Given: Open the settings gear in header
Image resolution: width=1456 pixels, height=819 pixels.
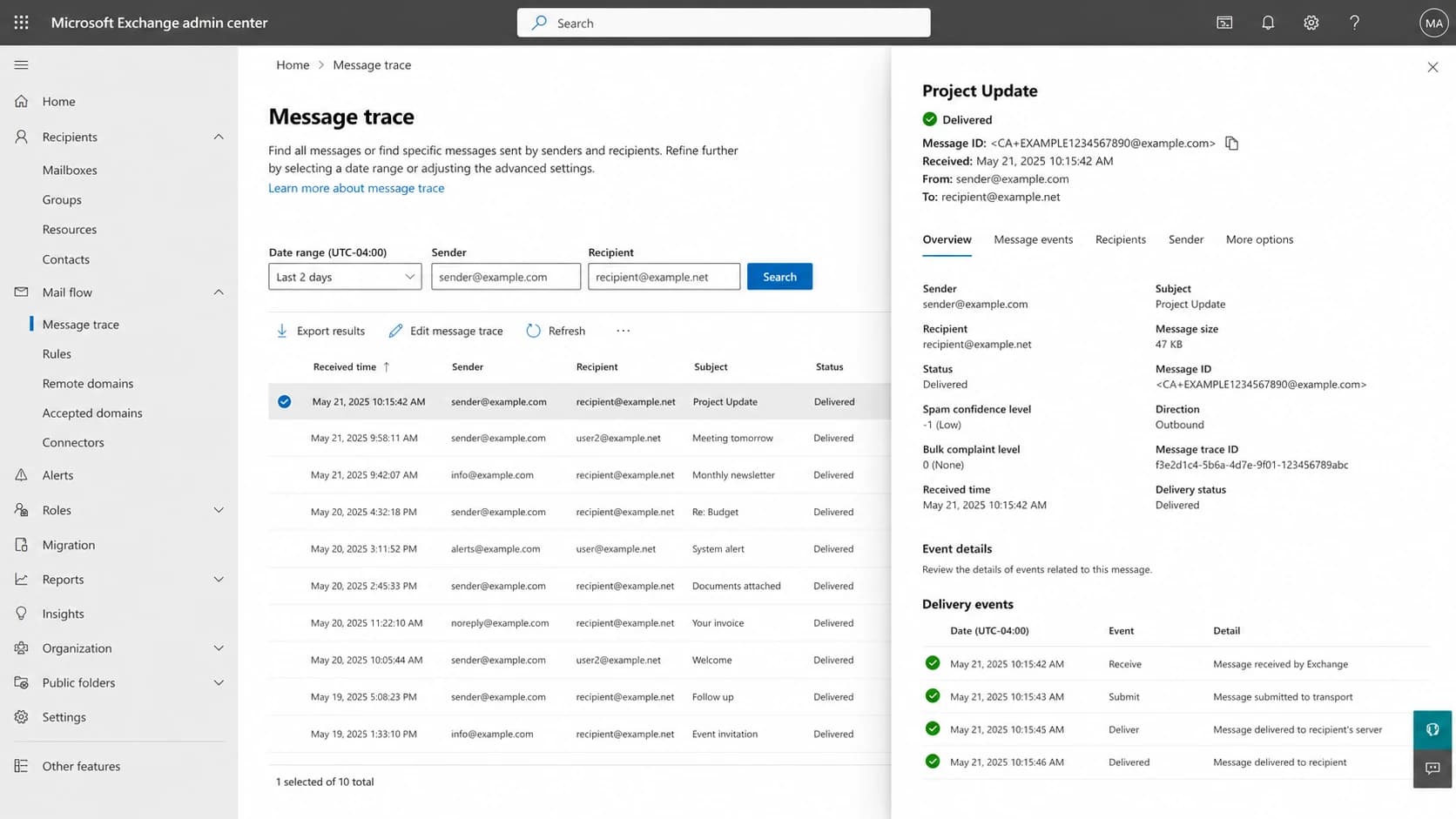Looking at the screenshot, I should click(x=1311, y=23).
